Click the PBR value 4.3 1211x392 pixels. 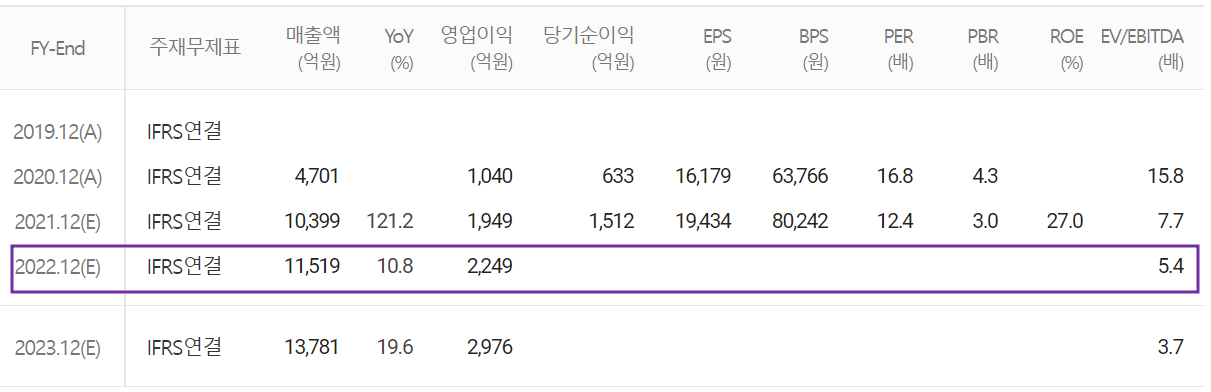[x=985, y=176]
